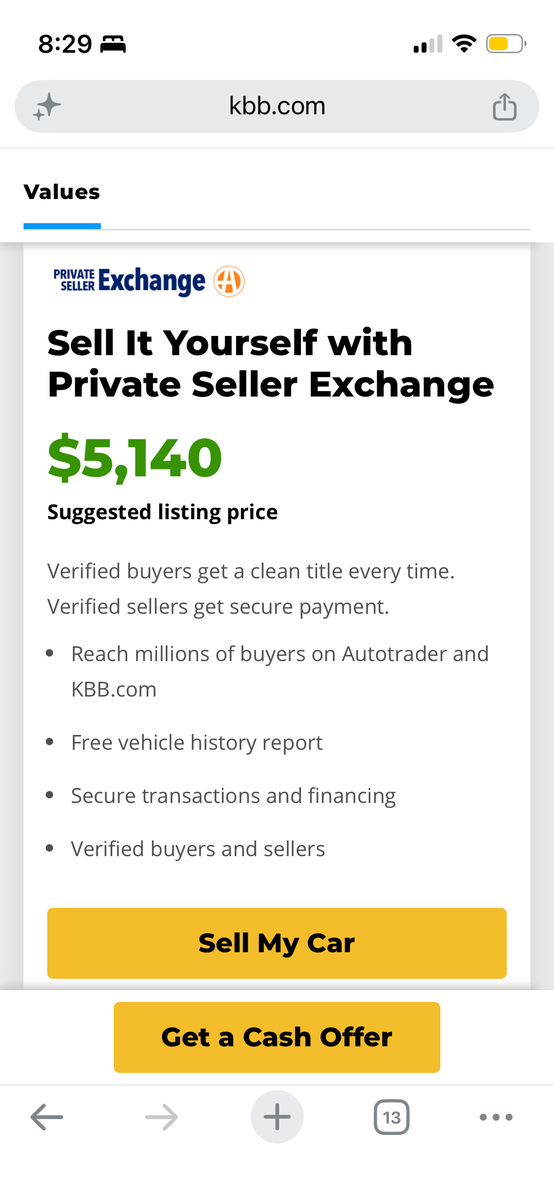The image size is (554, 1200).
Task: Select the Values tab
Action: coord(62,192)
